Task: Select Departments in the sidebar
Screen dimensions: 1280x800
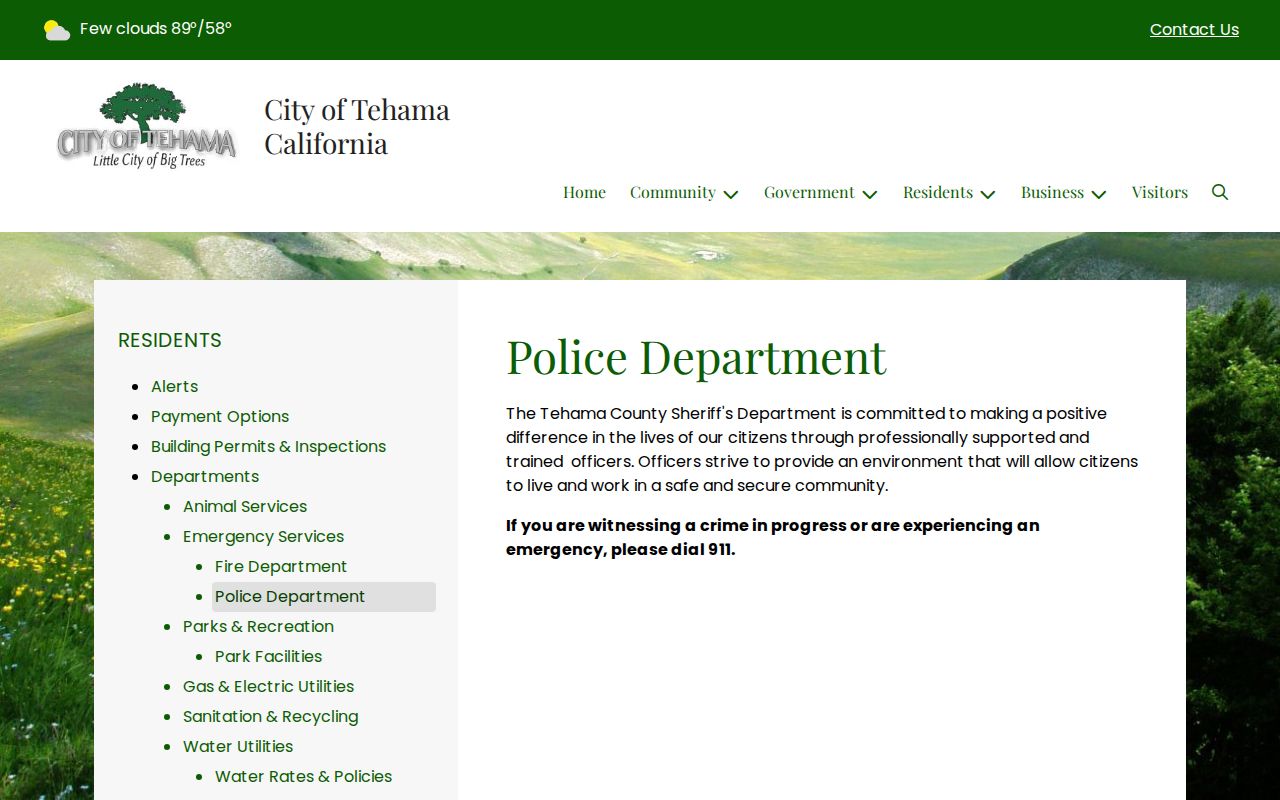Action: 205,476
